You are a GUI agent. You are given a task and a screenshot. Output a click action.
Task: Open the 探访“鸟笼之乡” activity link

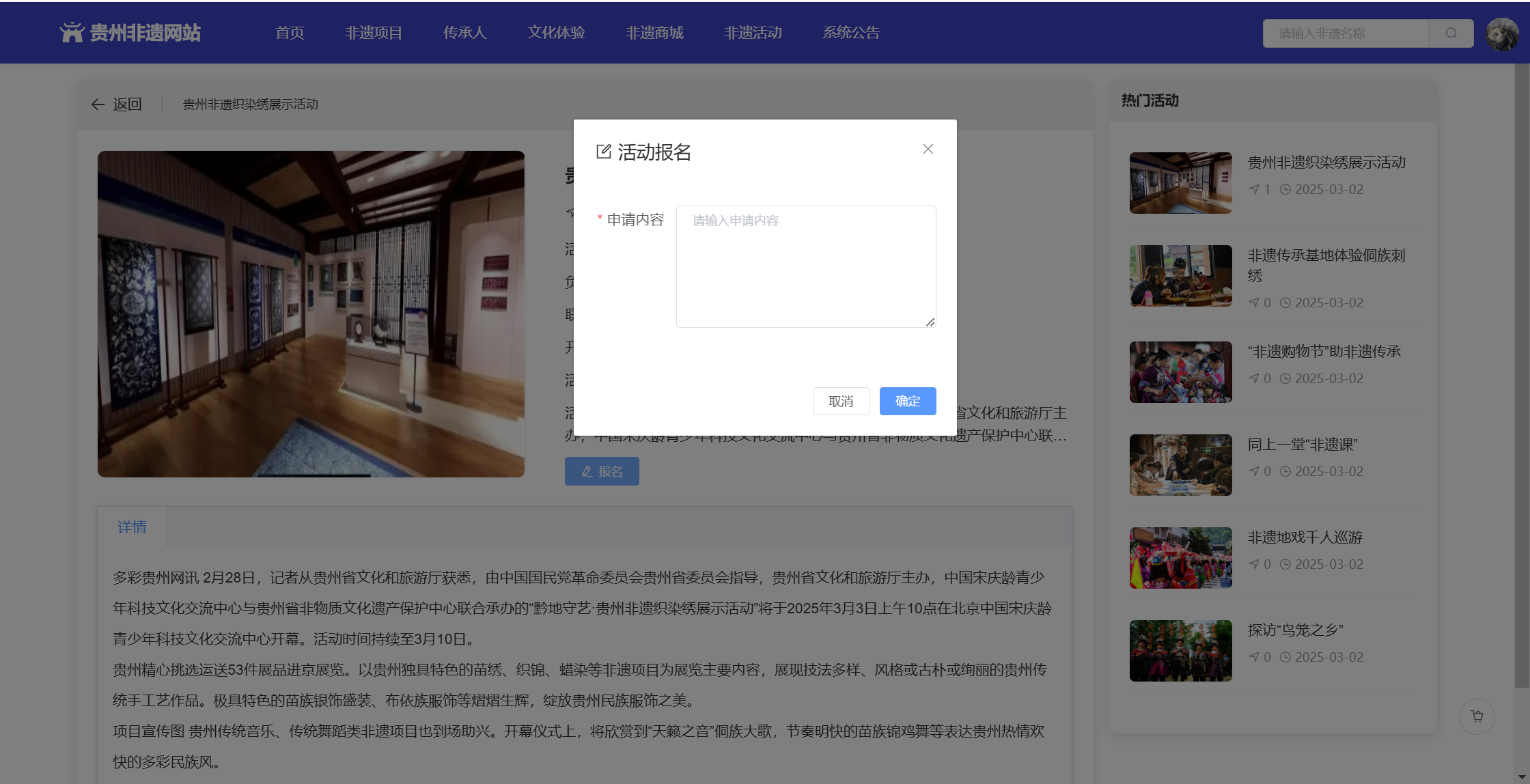tap(1295, 630)
